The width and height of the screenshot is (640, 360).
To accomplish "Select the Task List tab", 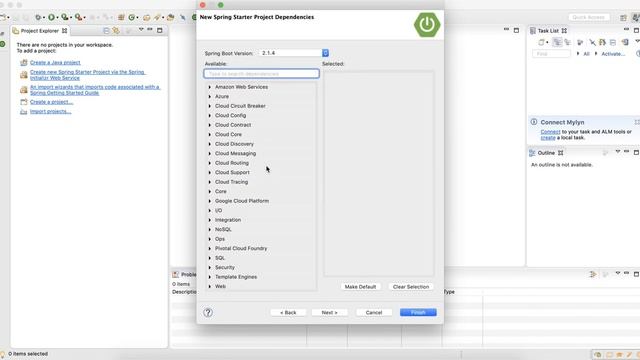I will tap(548, 31).
